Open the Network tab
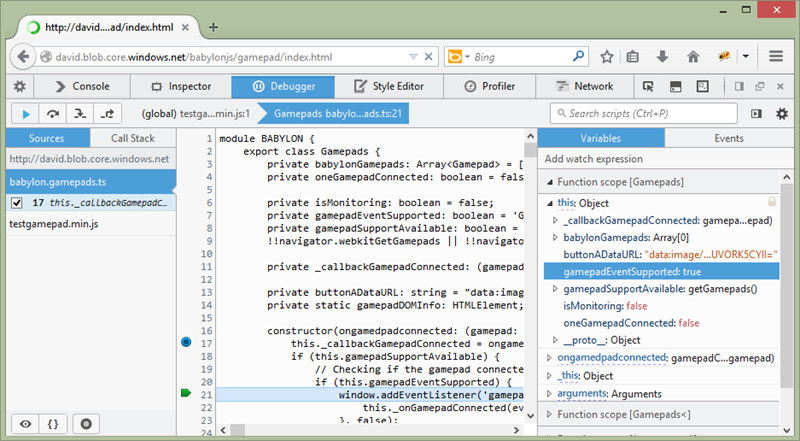The height and width of the screenshot is (441, 800). click(x=585, y=86)
